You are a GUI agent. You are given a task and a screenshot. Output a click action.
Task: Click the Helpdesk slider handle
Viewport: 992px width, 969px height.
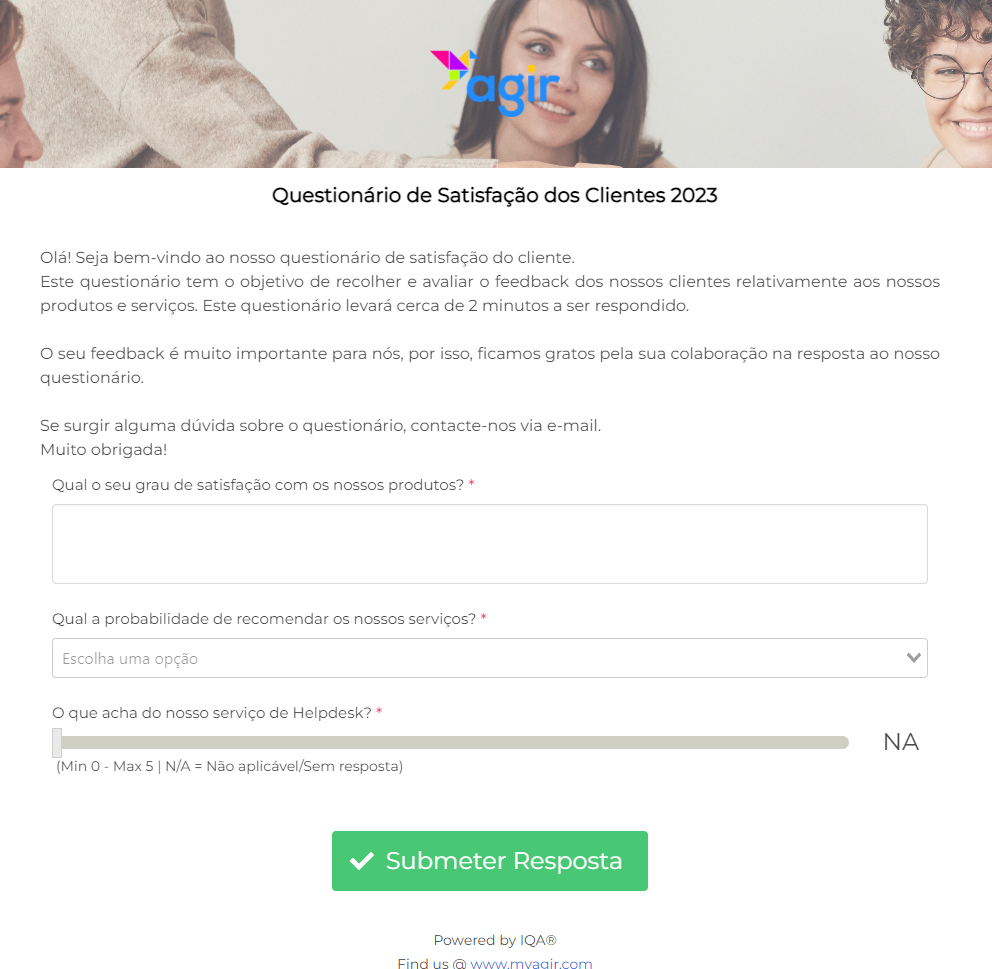tap(57, 743)
